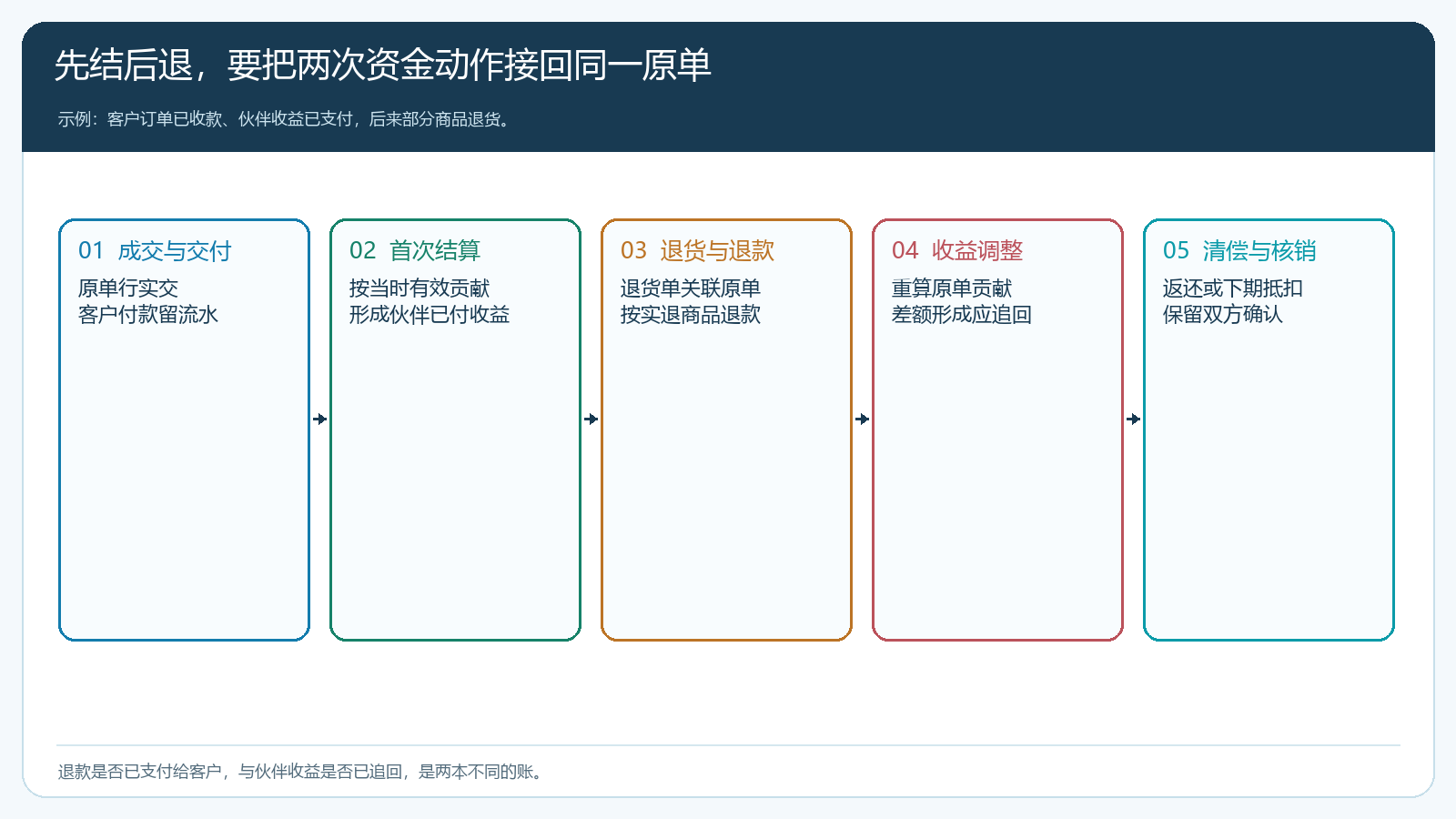Select the line 按当时有效贡献

(420, 288)
